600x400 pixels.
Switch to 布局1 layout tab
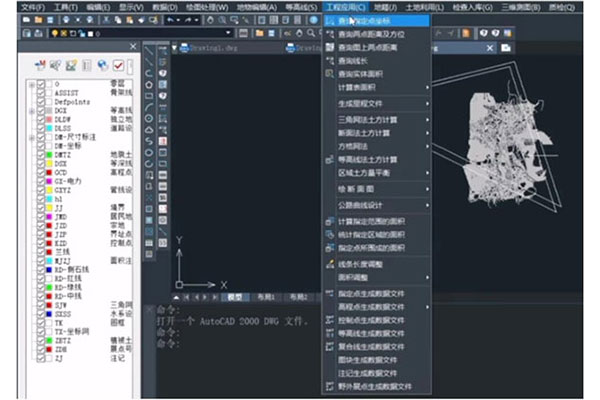pyautogui.click(x=266, y=297)
